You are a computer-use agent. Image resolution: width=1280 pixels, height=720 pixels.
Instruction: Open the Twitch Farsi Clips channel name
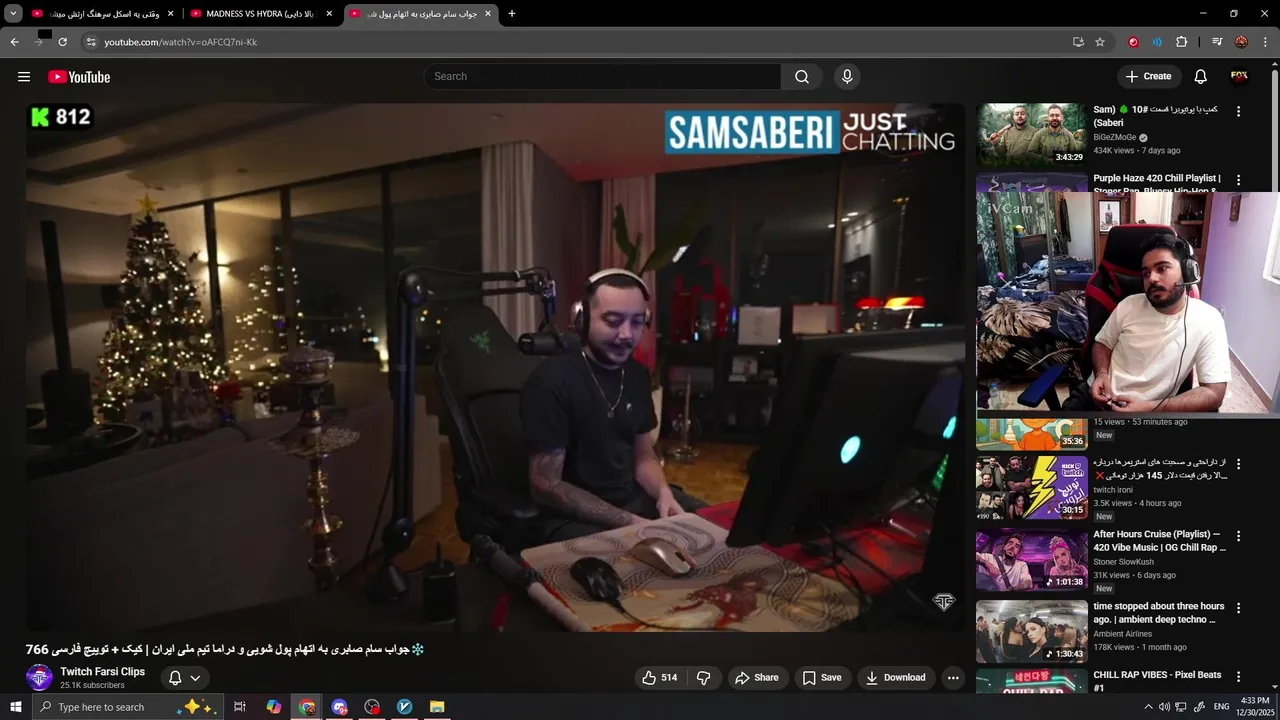click(102, 672)
